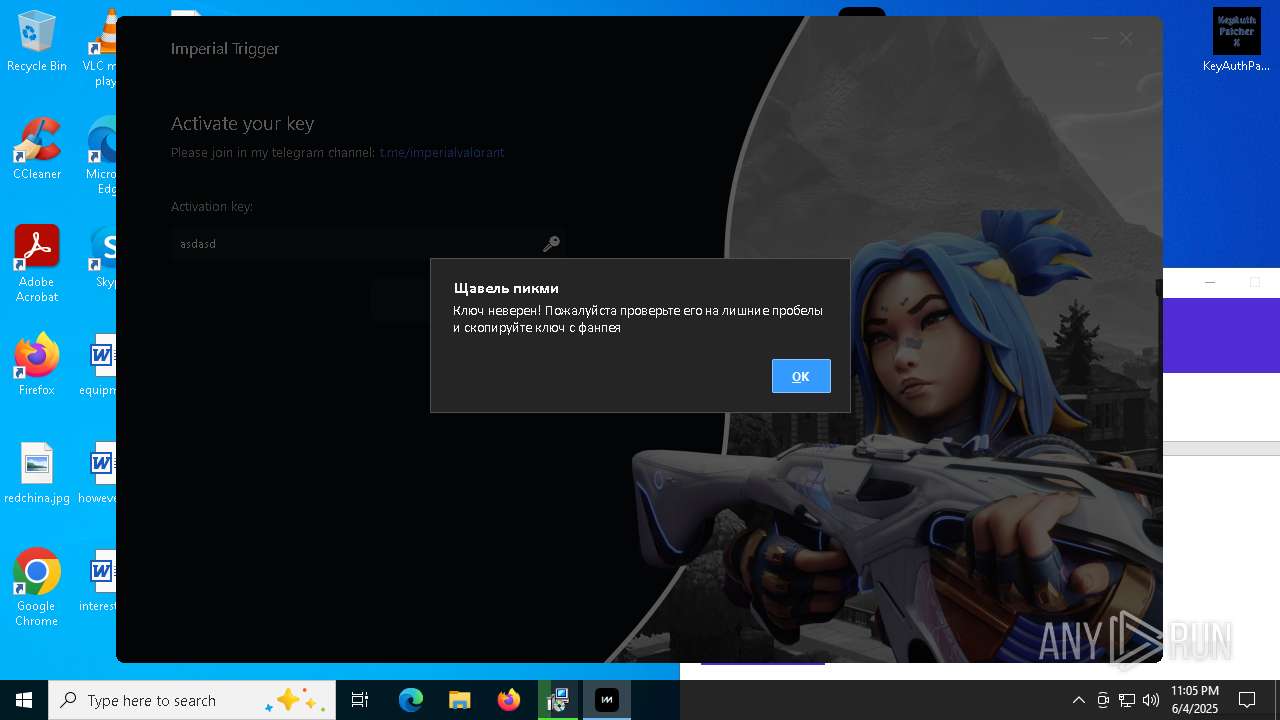
Task: Open File Explorer from taskbar
Action: 459,700
